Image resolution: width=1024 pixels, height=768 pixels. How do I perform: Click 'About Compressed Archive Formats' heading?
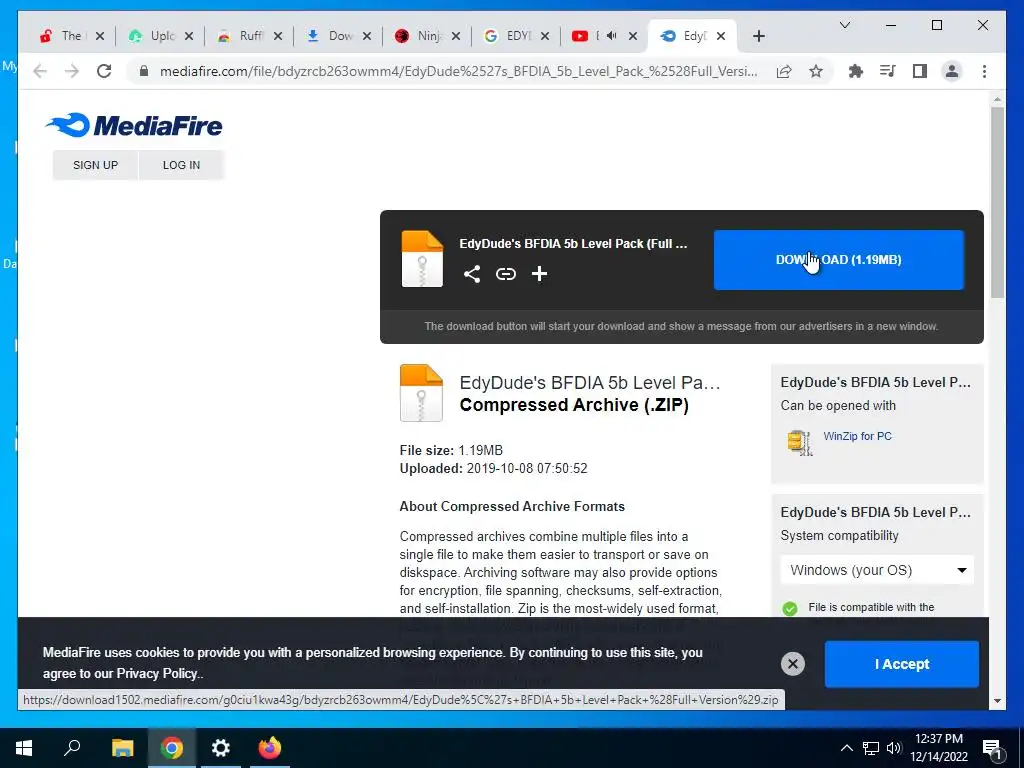[x=512, y=507]
